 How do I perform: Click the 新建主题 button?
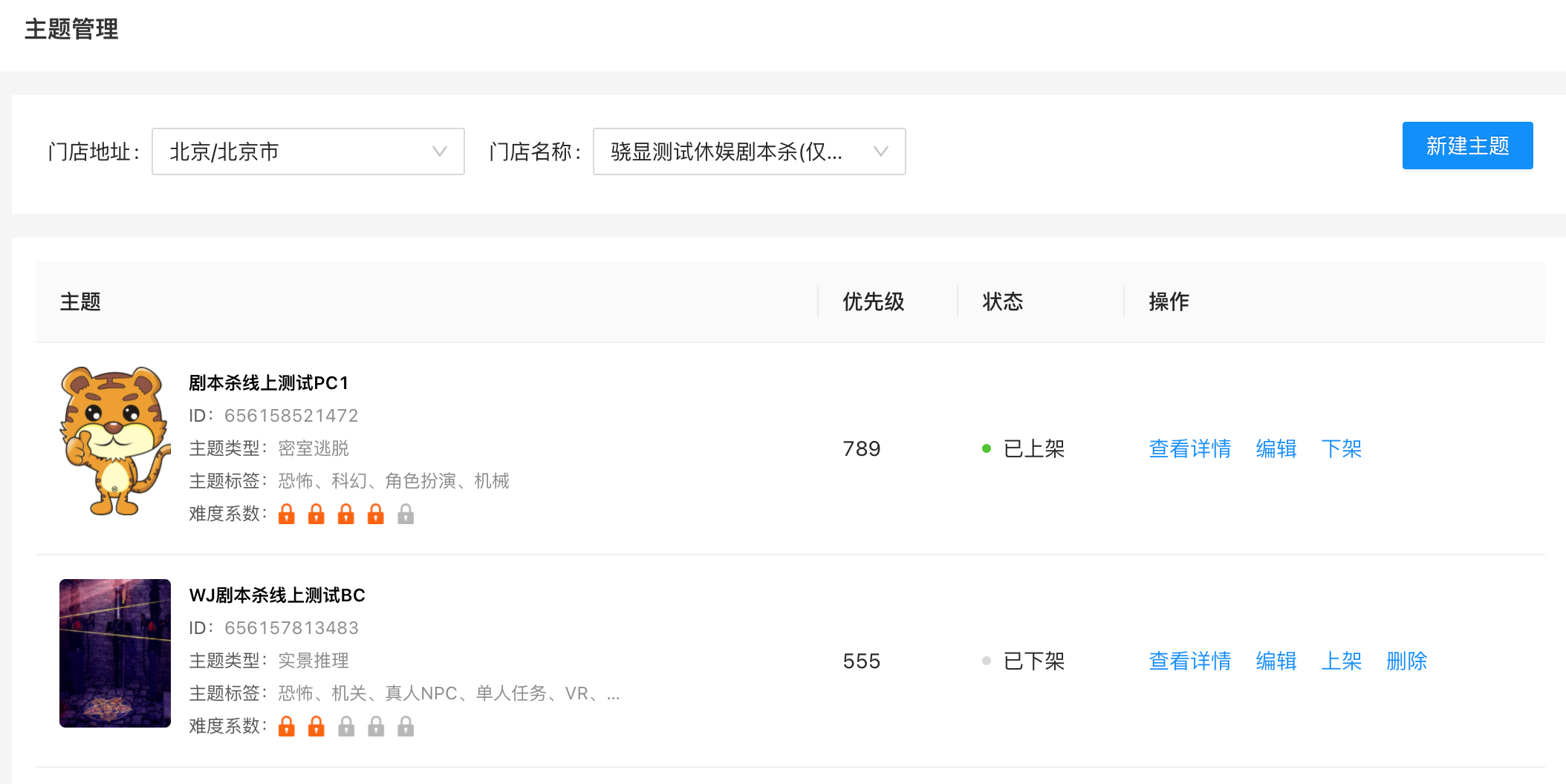point(1468,146)
